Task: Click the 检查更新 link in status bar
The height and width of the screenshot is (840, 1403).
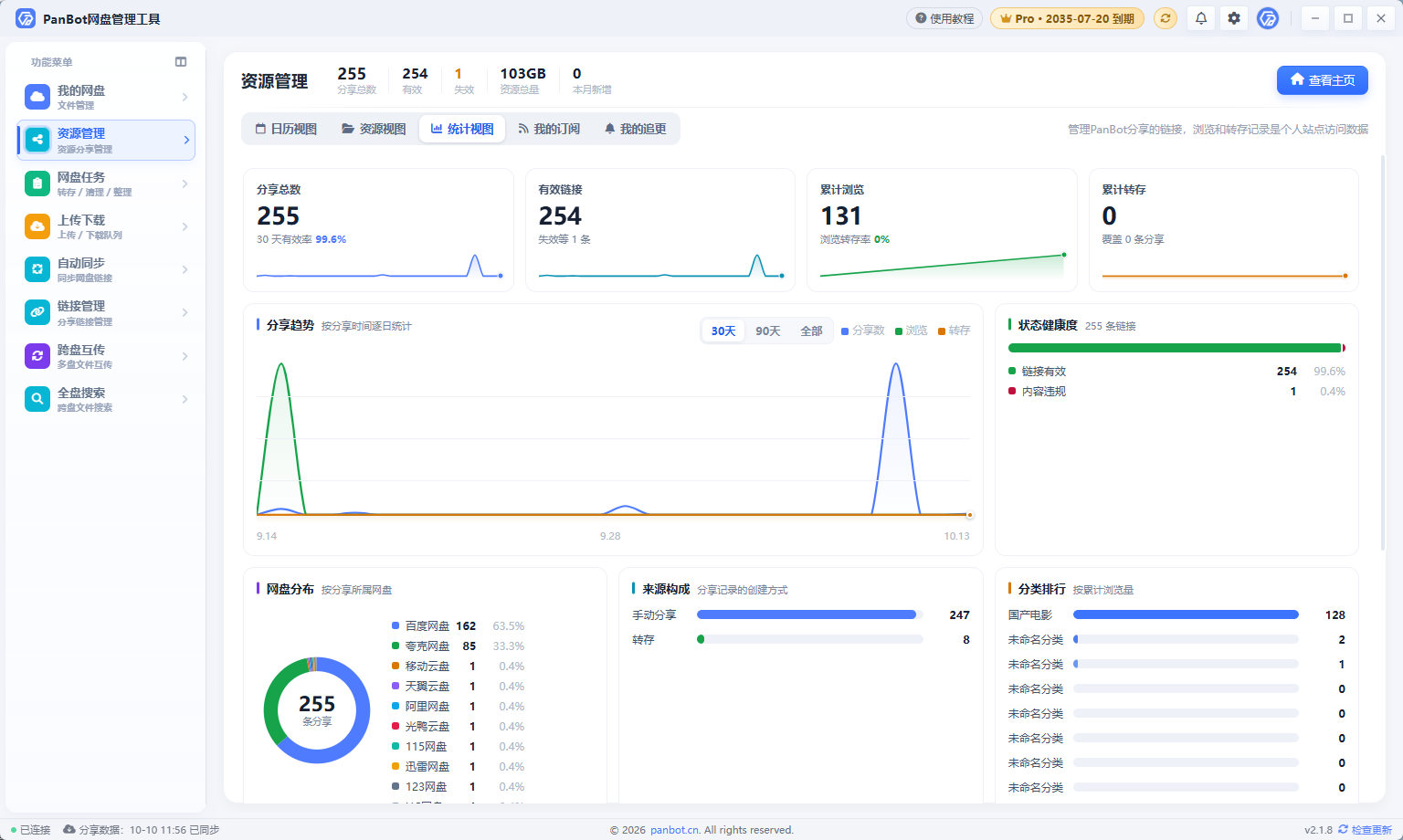Action: (1365, 830)
